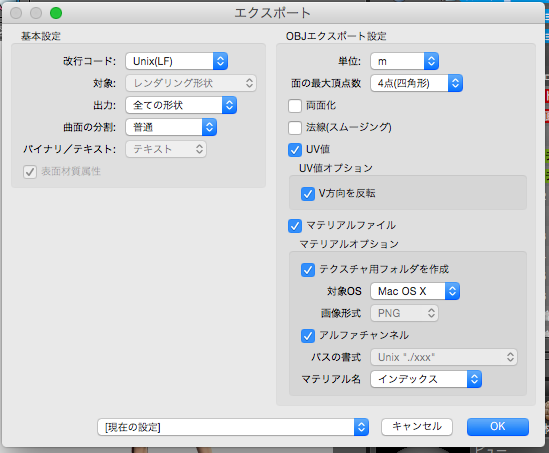Open the 曲面の分割 普通 dropdown
549x453 pixels.
tap(171, 127)
